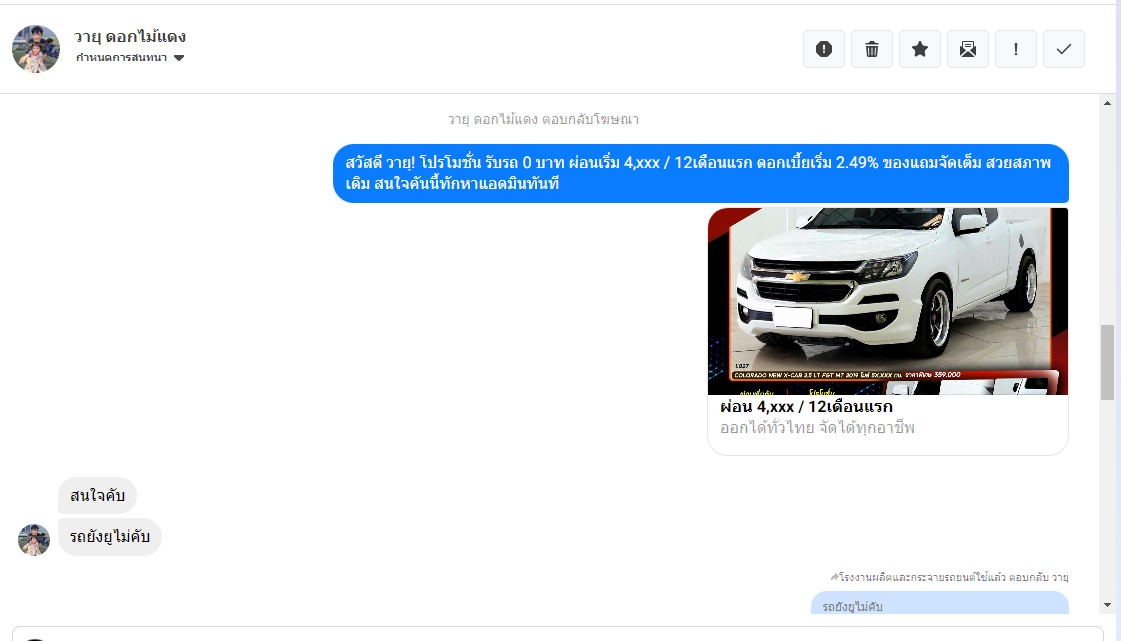
Task: Click the sender avatar beside the incoming message
Action: click(x=34, y=540)
